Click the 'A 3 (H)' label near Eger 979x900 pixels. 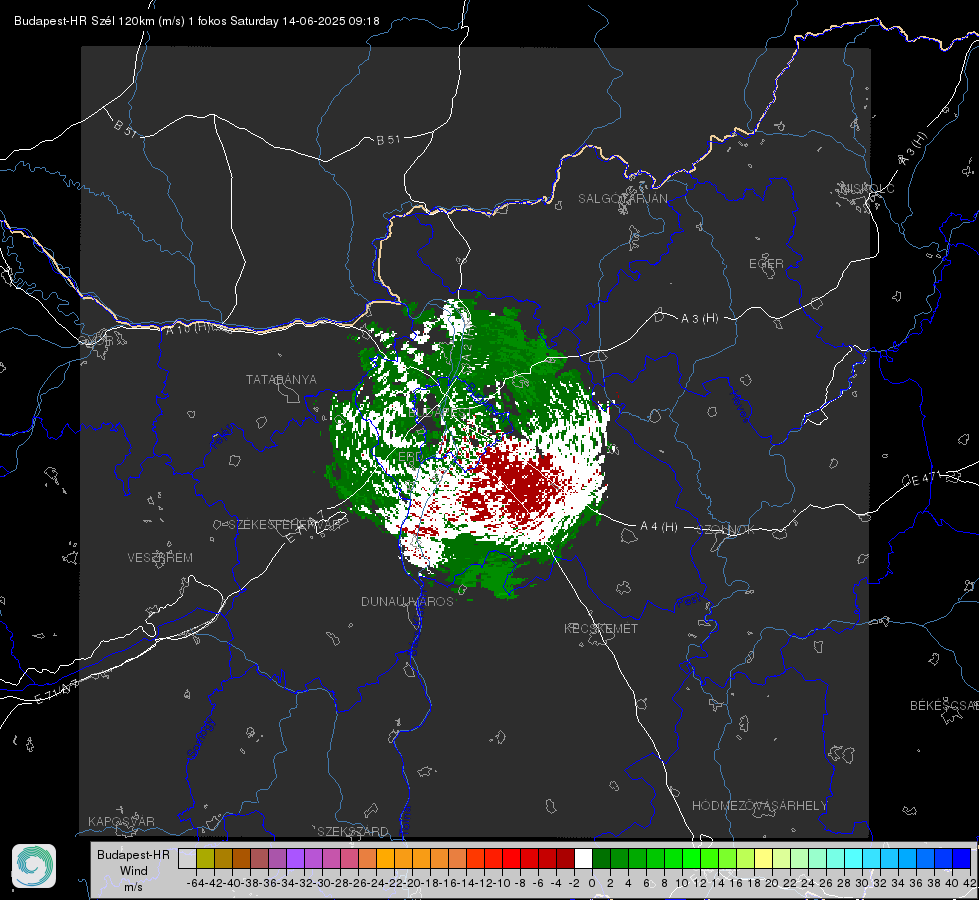pyautogui.click(x=699, y=318)
